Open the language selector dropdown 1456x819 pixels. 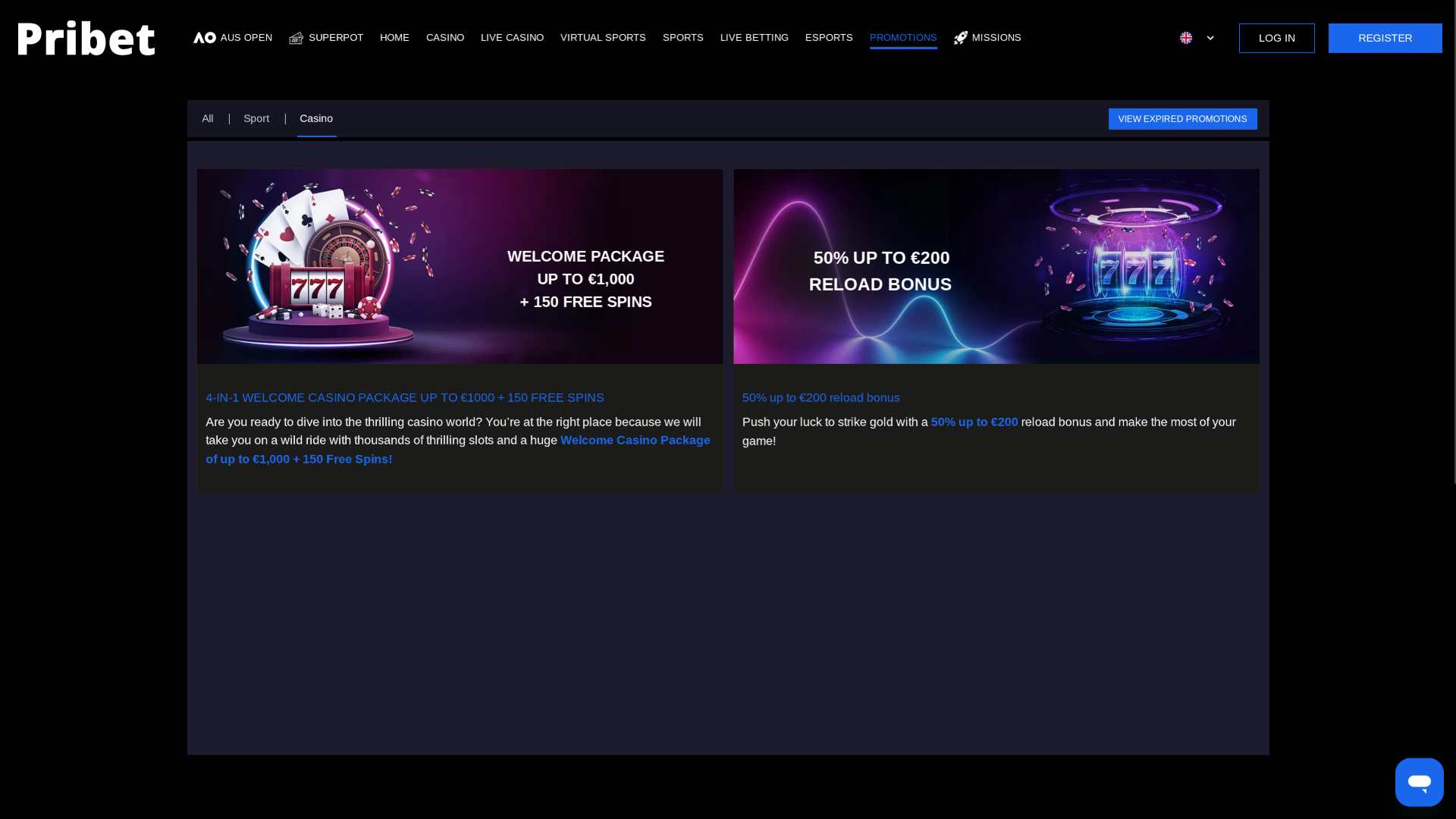click(1210, 37)
